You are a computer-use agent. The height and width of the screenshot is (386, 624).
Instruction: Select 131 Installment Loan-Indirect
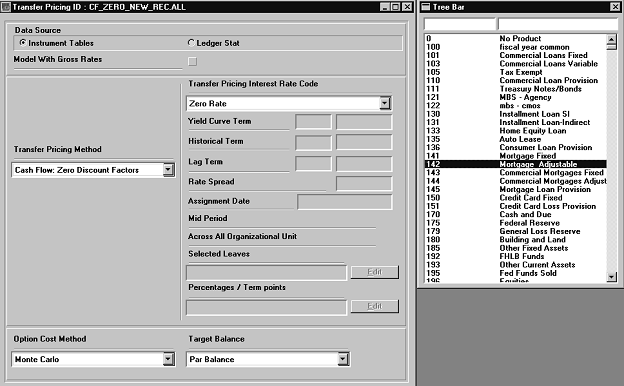point(516,122)
